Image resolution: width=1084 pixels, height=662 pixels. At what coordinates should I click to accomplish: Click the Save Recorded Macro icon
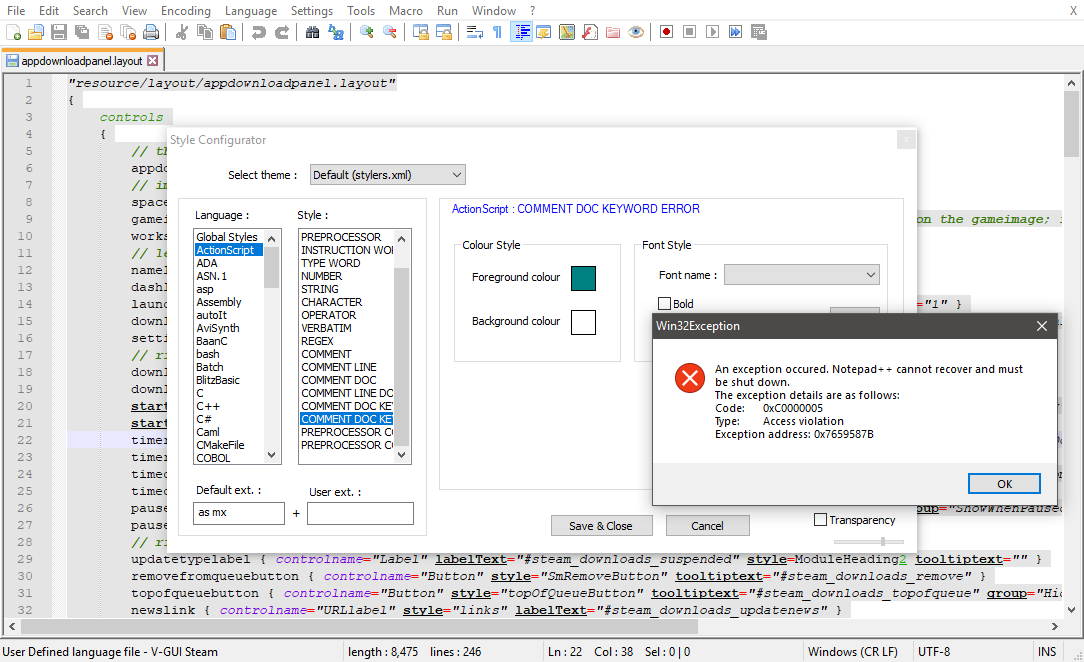click(x=758, y=32)
